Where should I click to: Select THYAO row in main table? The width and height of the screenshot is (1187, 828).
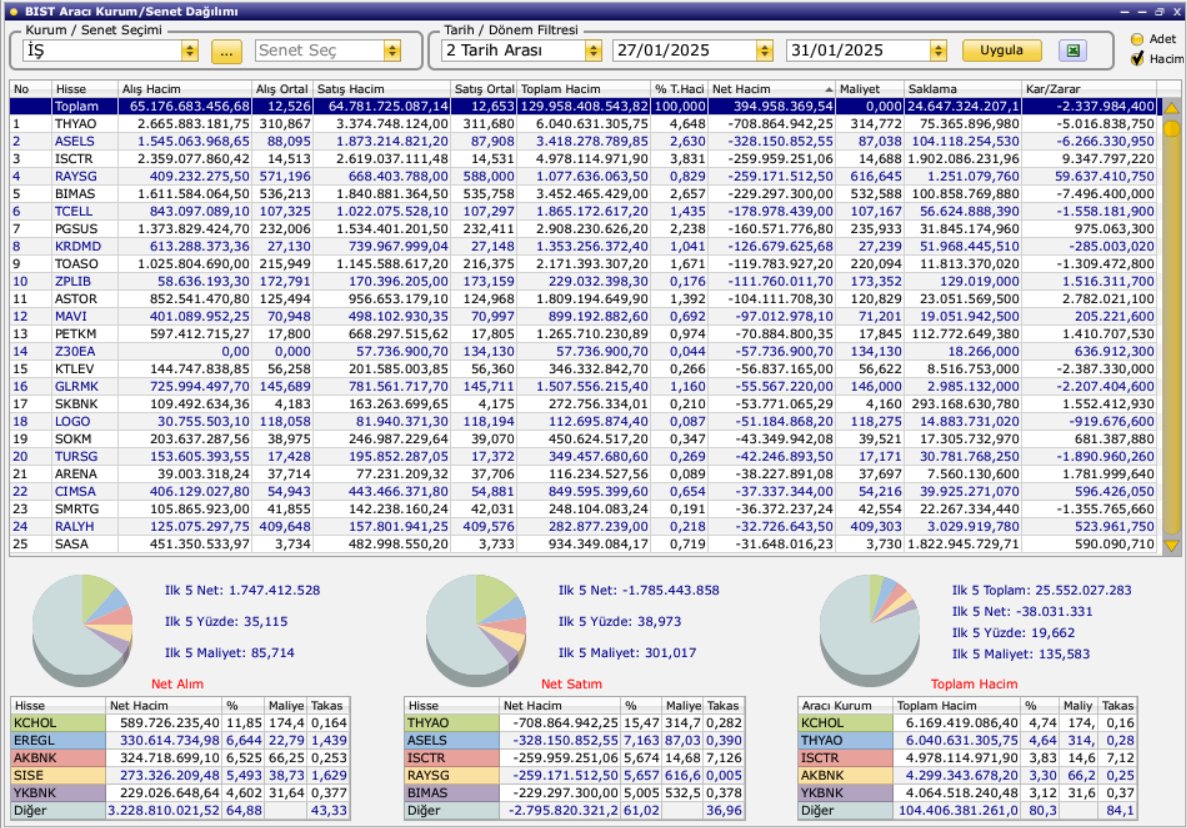[x=583, y=124]
